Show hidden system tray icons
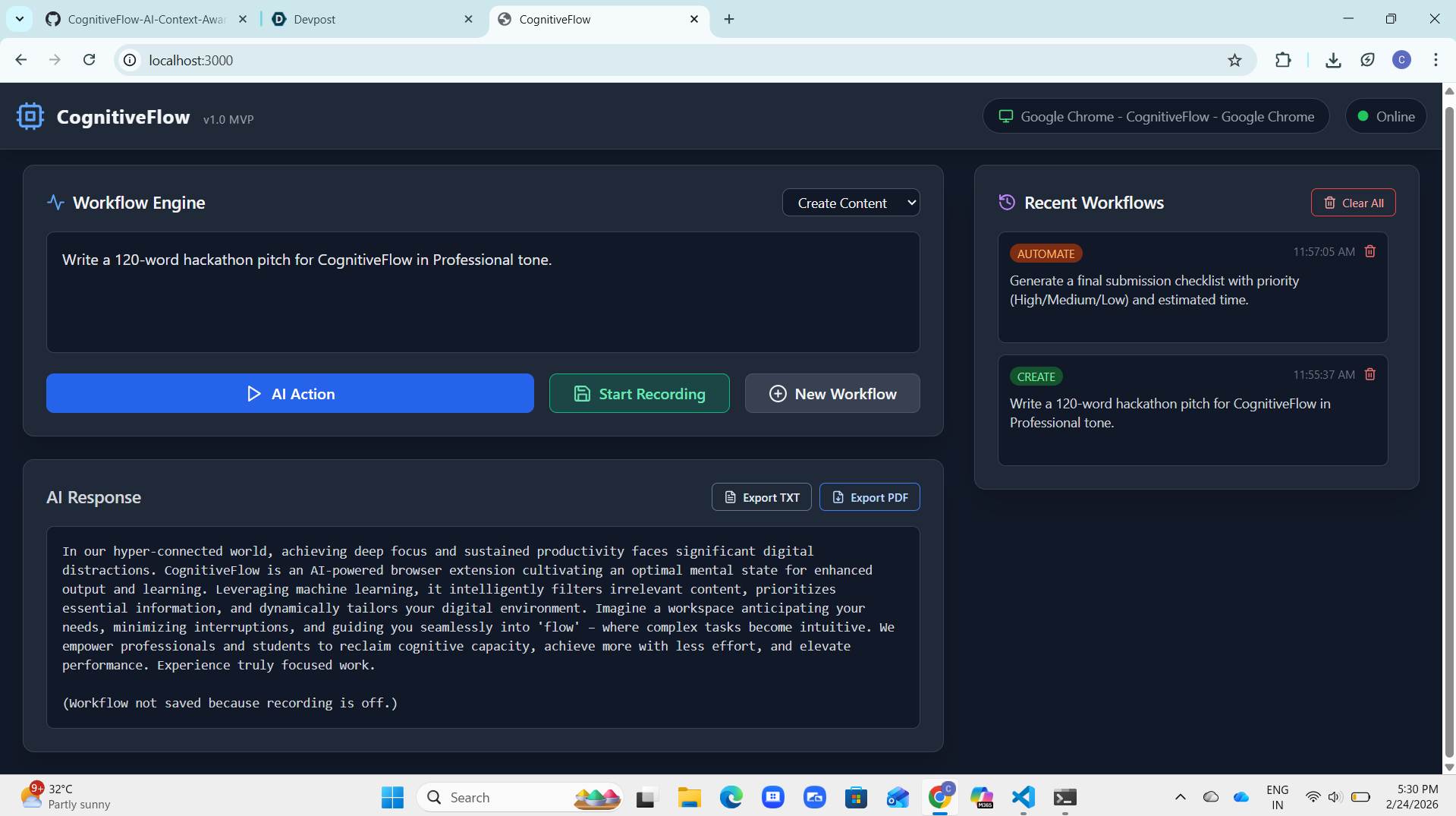Screen dimensions: 1456x816 1180,797
